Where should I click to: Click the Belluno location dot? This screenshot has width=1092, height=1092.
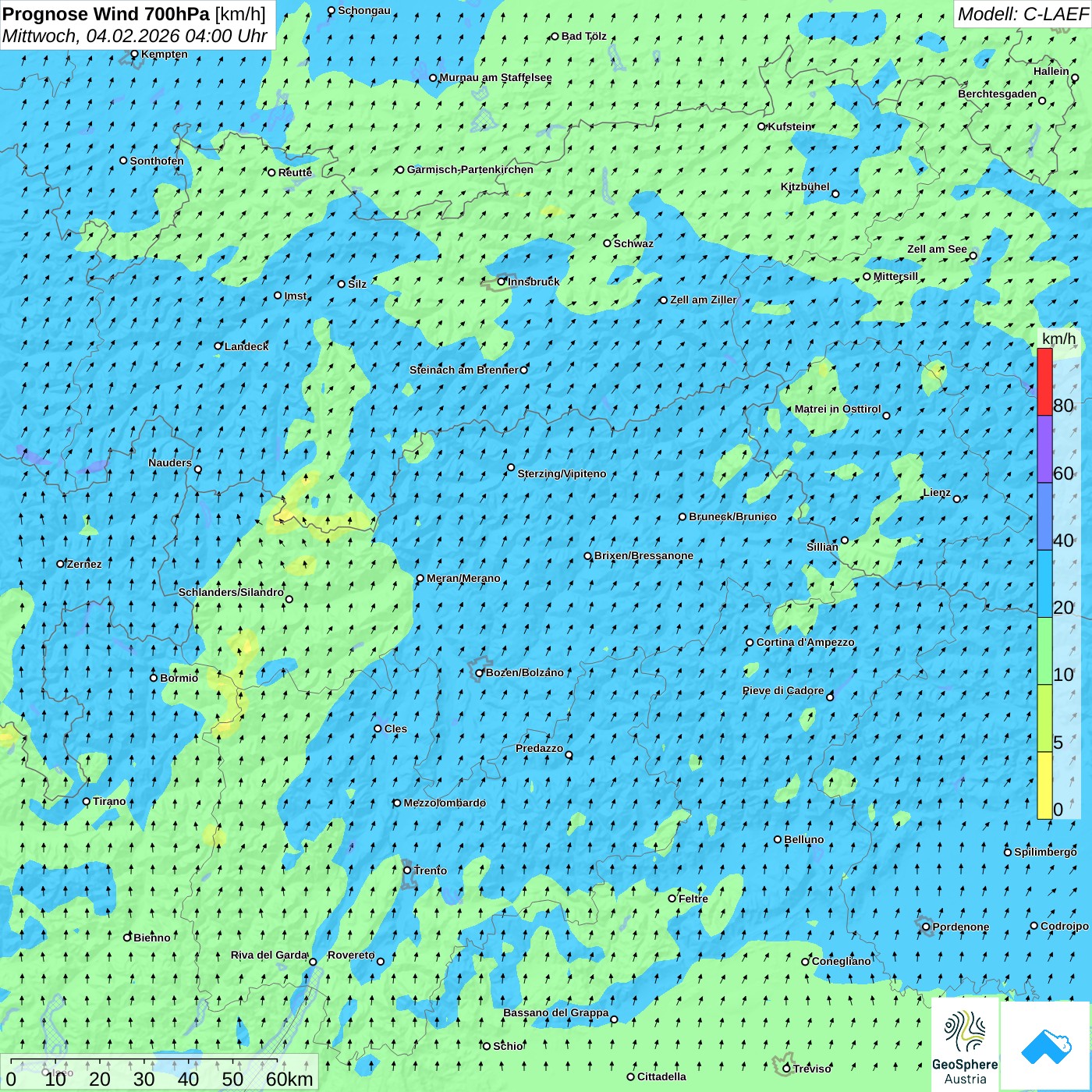click(777, 840)
